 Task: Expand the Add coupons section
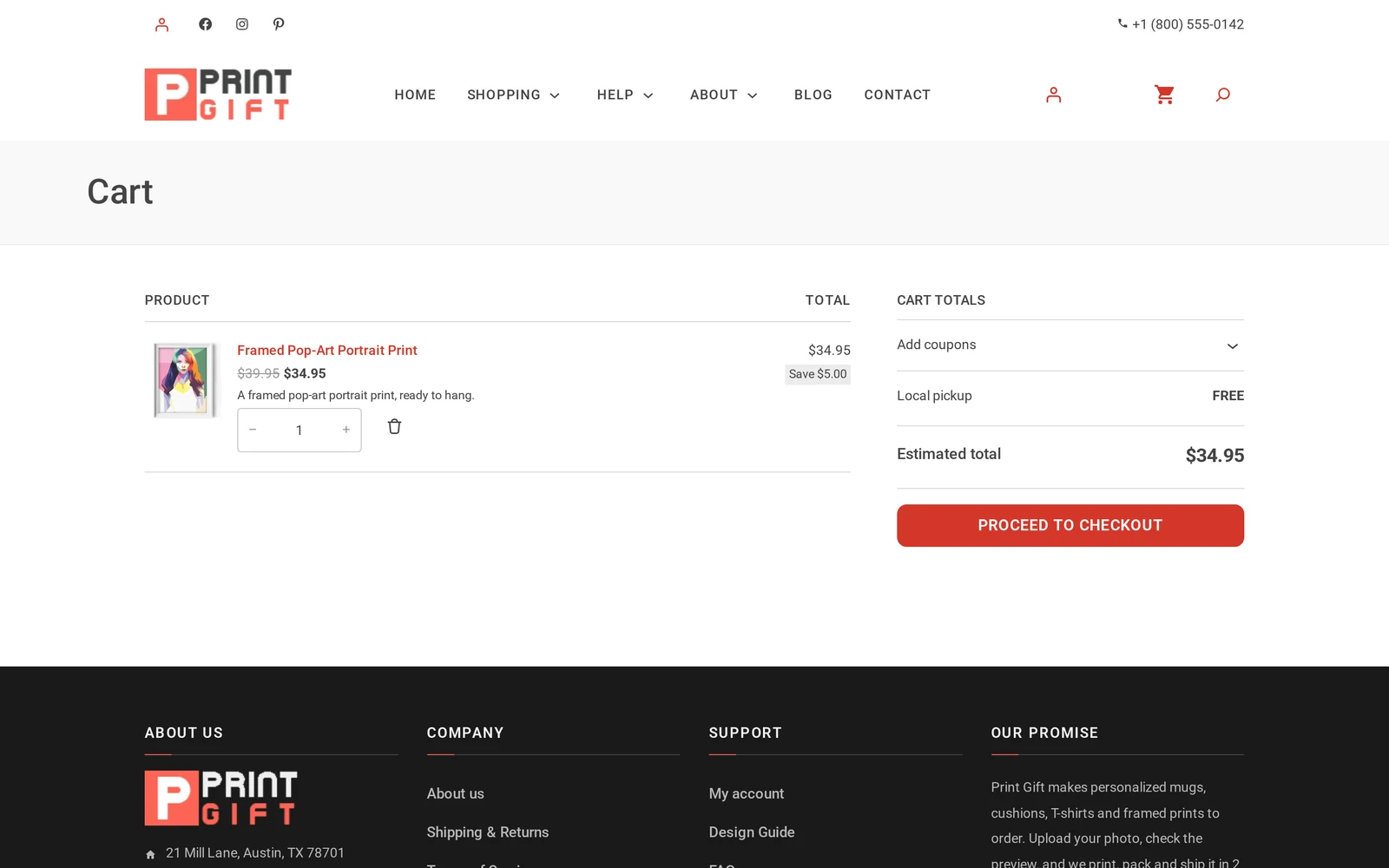1070,345
